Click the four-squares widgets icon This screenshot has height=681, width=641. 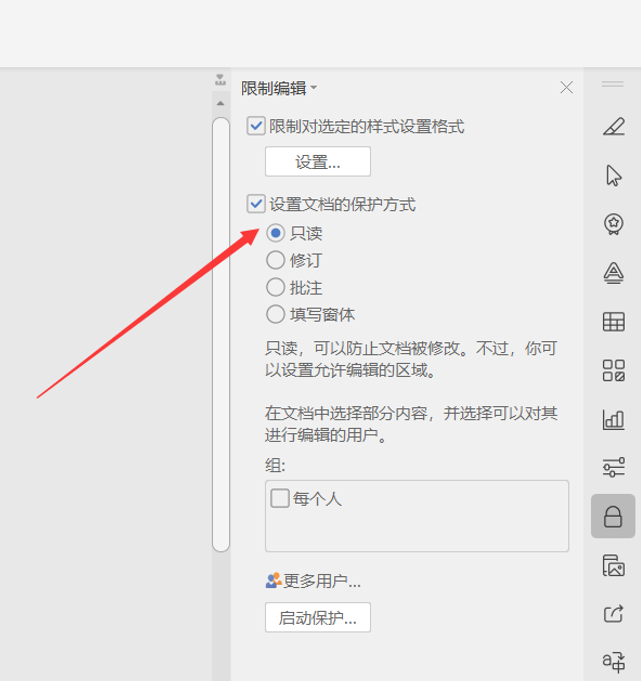[x=614, y=370]
